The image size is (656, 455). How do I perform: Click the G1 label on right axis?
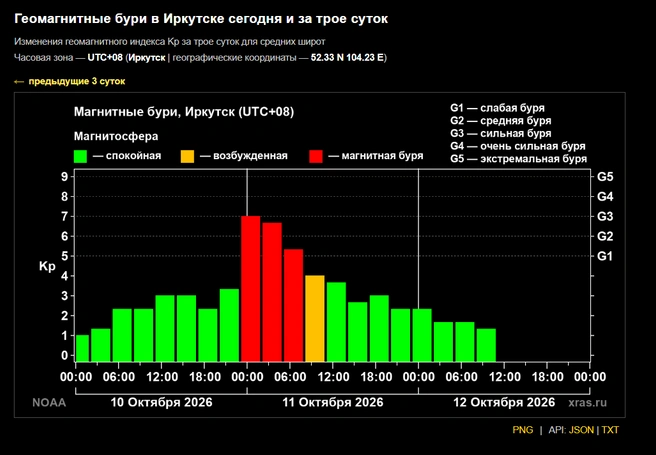(605, 256)
